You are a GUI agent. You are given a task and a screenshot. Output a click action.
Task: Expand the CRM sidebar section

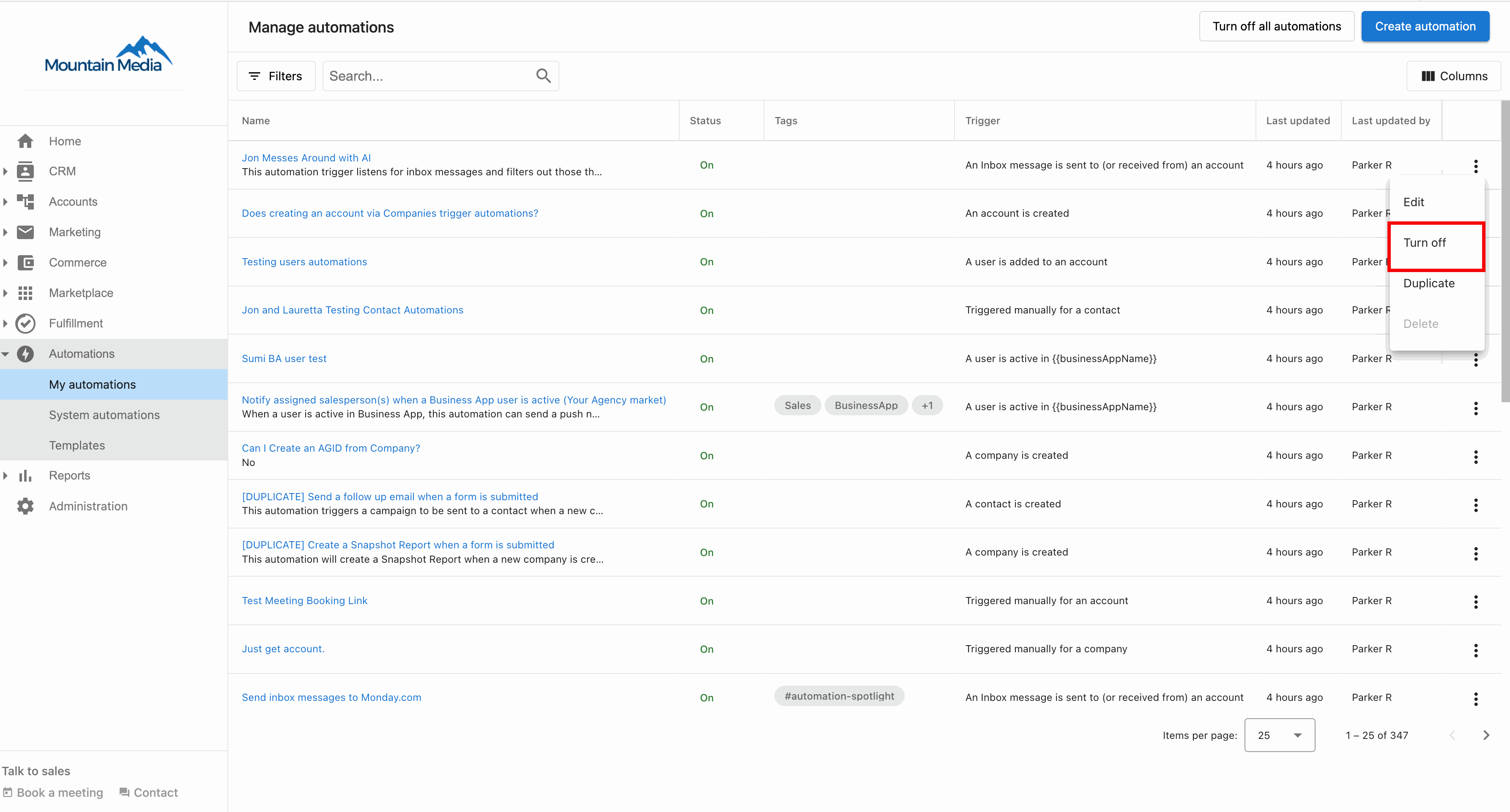click(x=5, y=171)
